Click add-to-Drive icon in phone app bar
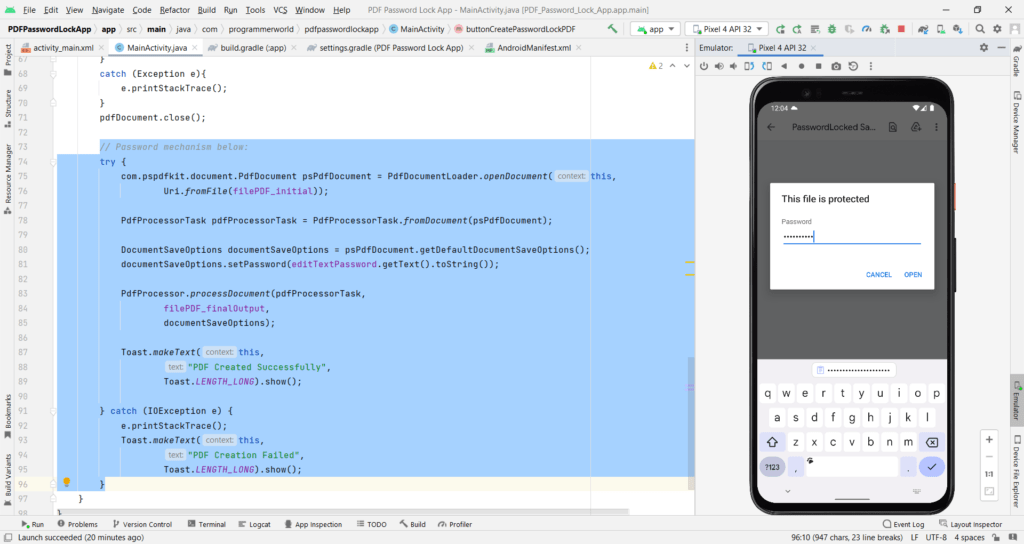Screen dimensions: 1024x544 coord(916,127)
